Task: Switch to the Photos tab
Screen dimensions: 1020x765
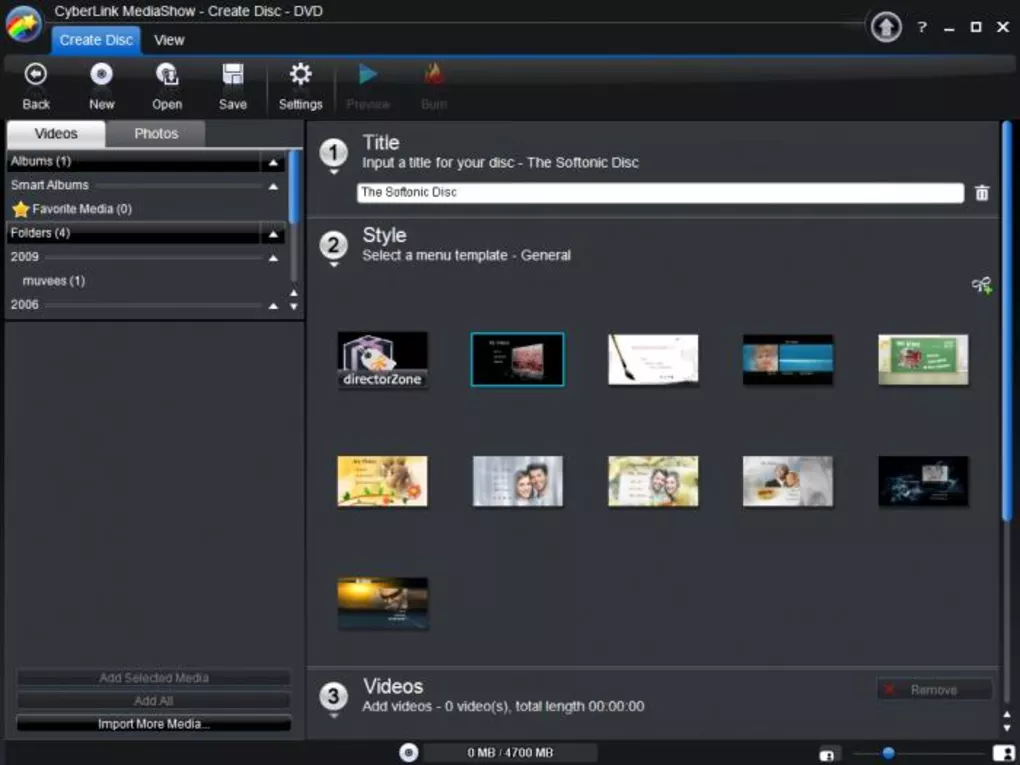Action: (x=156, y=133)
